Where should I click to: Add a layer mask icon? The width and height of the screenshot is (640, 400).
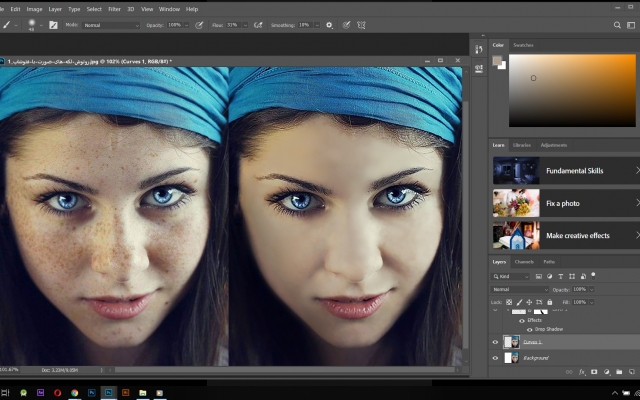coord(594,372)
